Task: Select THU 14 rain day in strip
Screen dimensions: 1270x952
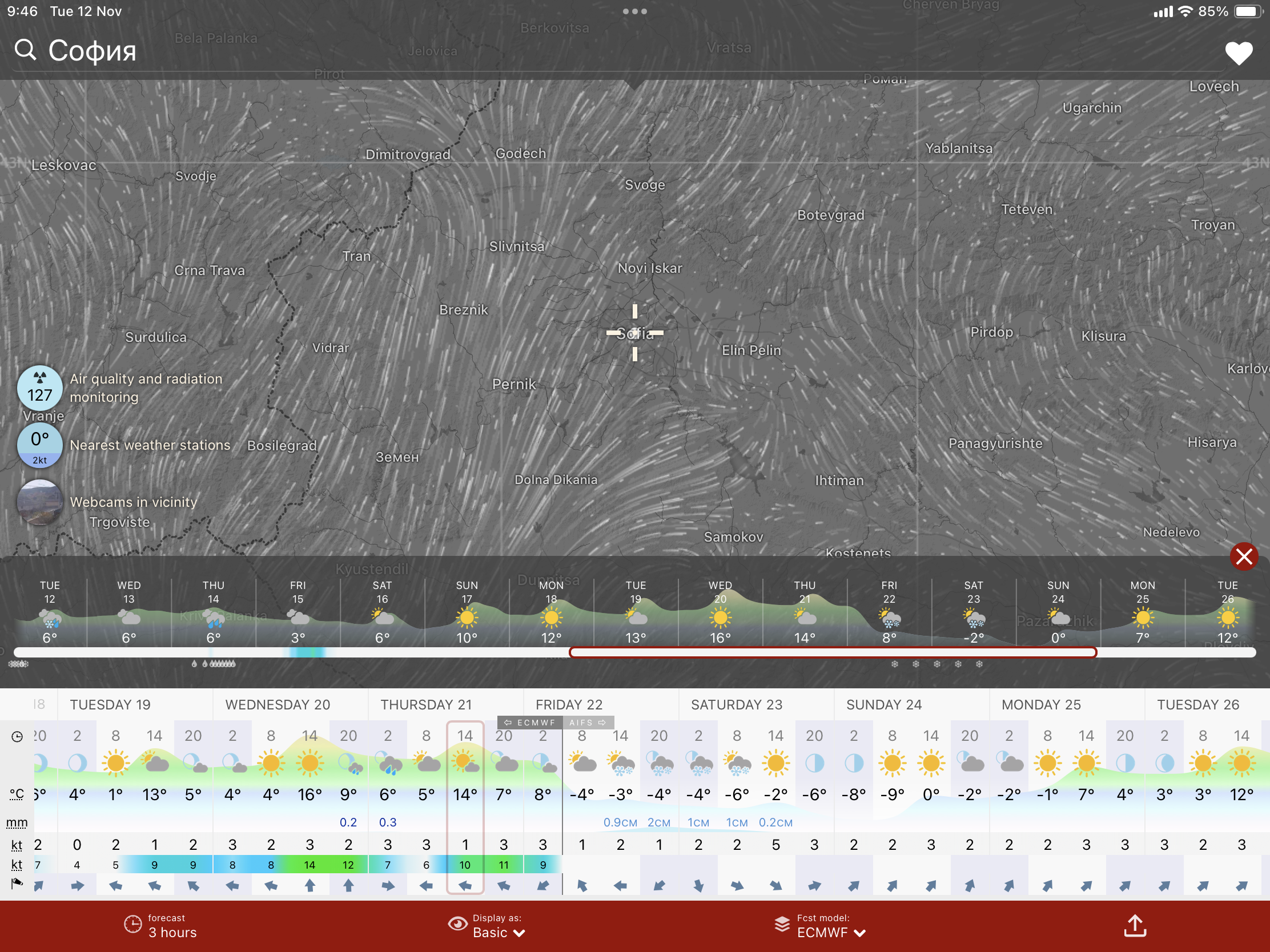Action: pos(213,612)
